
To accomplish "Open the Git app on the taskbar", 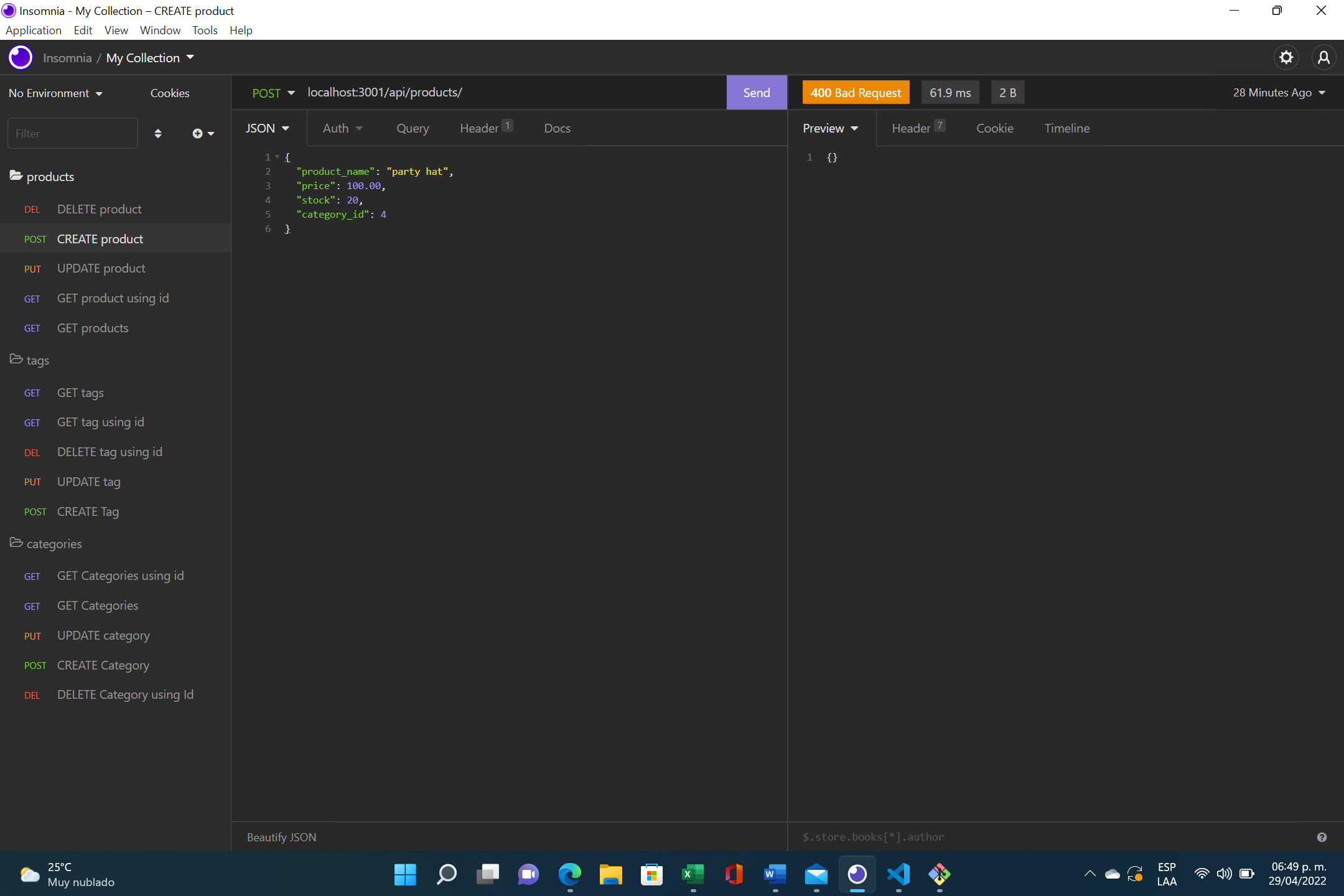I will (939, 874).
